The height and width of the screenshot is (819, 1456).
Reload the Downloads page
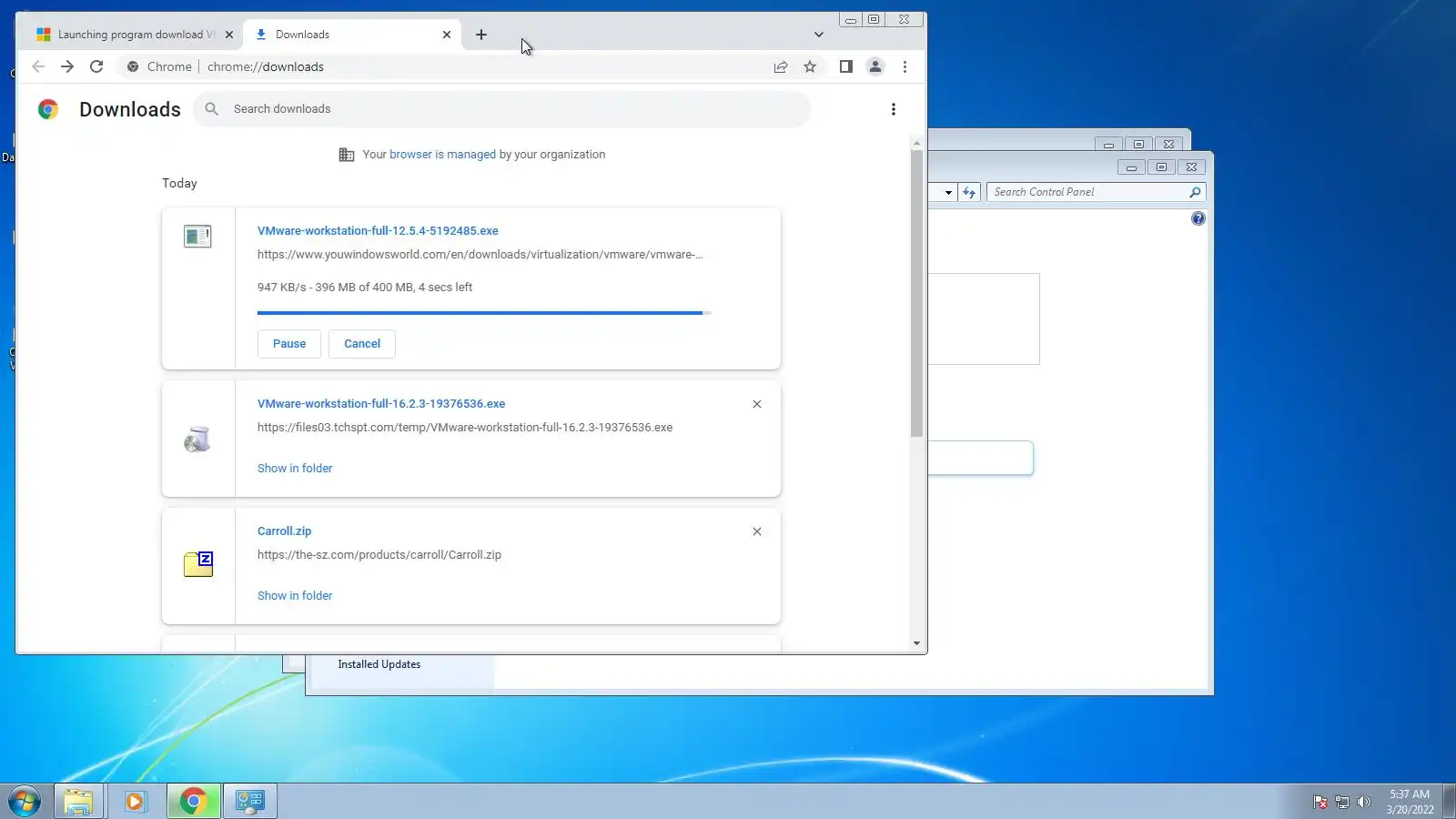coord(96,66)
